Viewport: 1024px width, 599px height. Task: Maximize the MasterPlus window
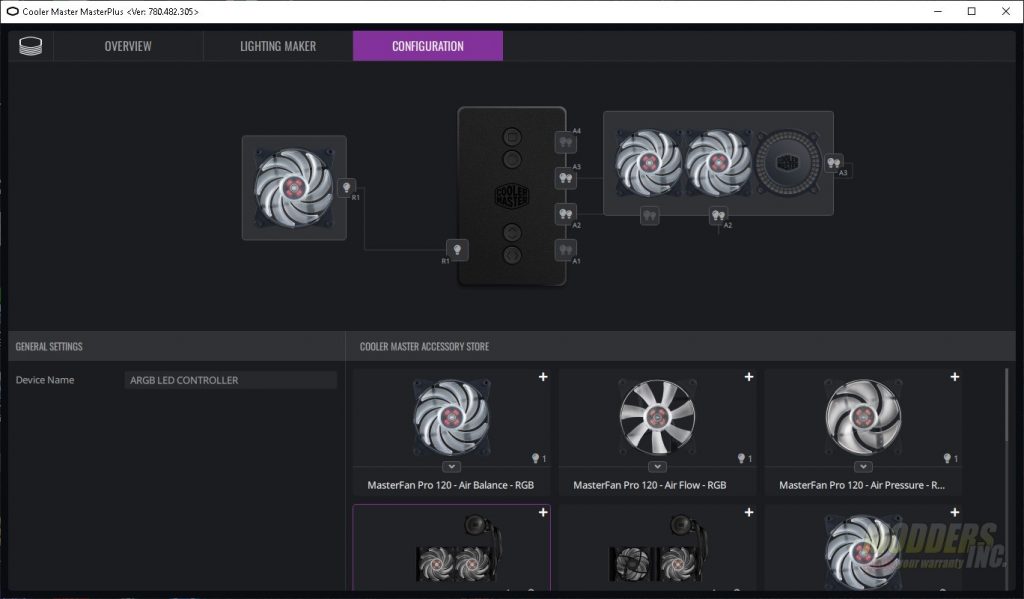[x=972, y=11]
